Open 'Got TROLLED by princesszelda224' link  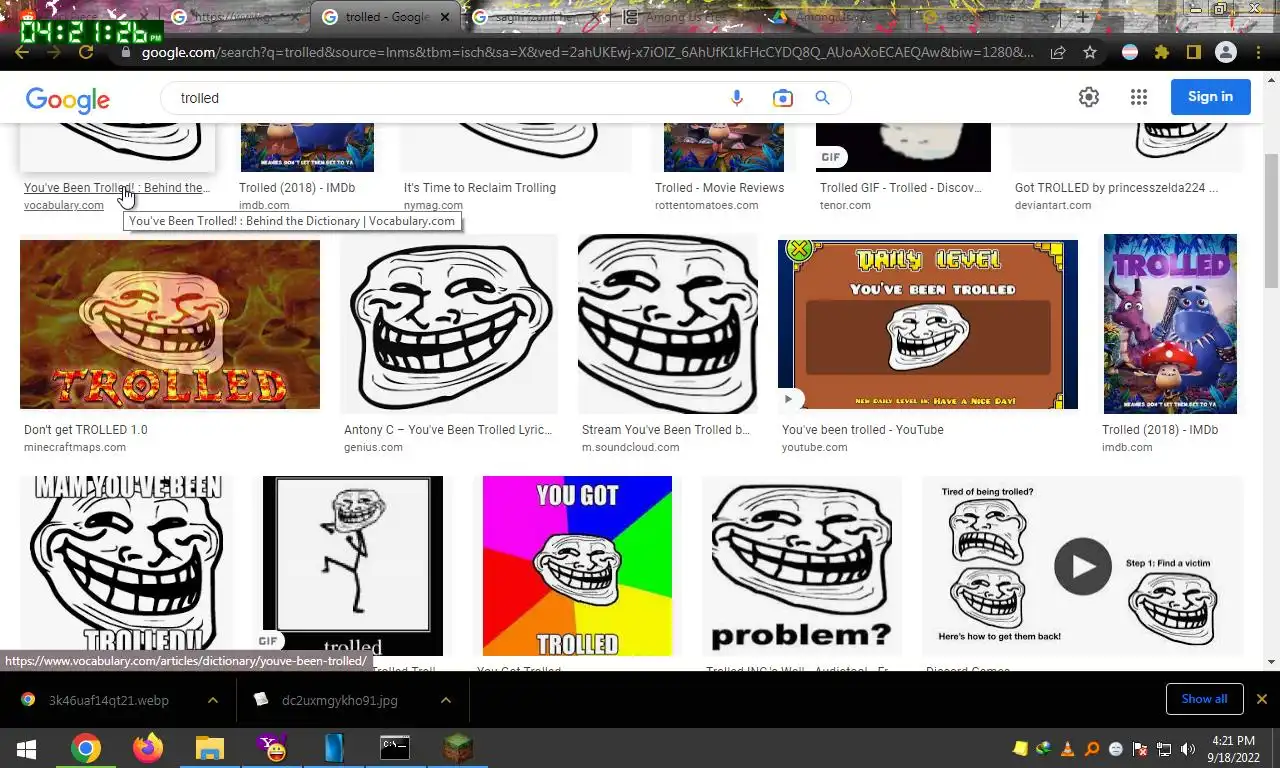pos(1116,187)
